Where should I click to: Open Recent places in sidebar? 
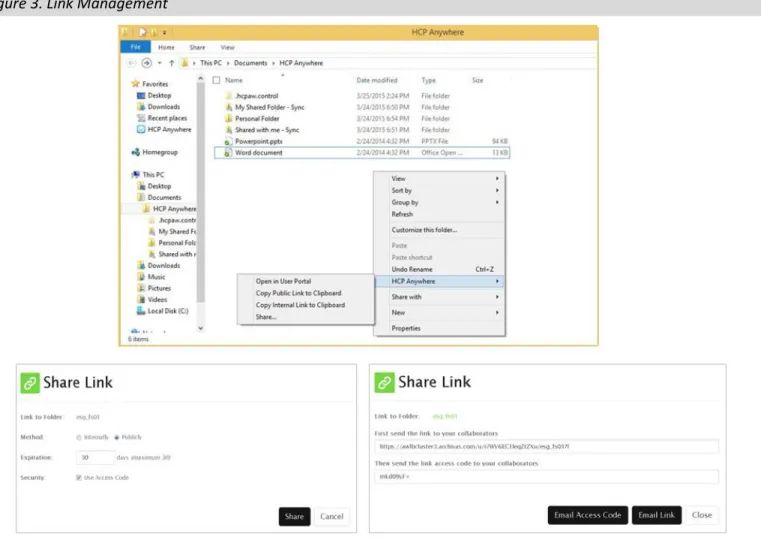[x=167, y=118]
